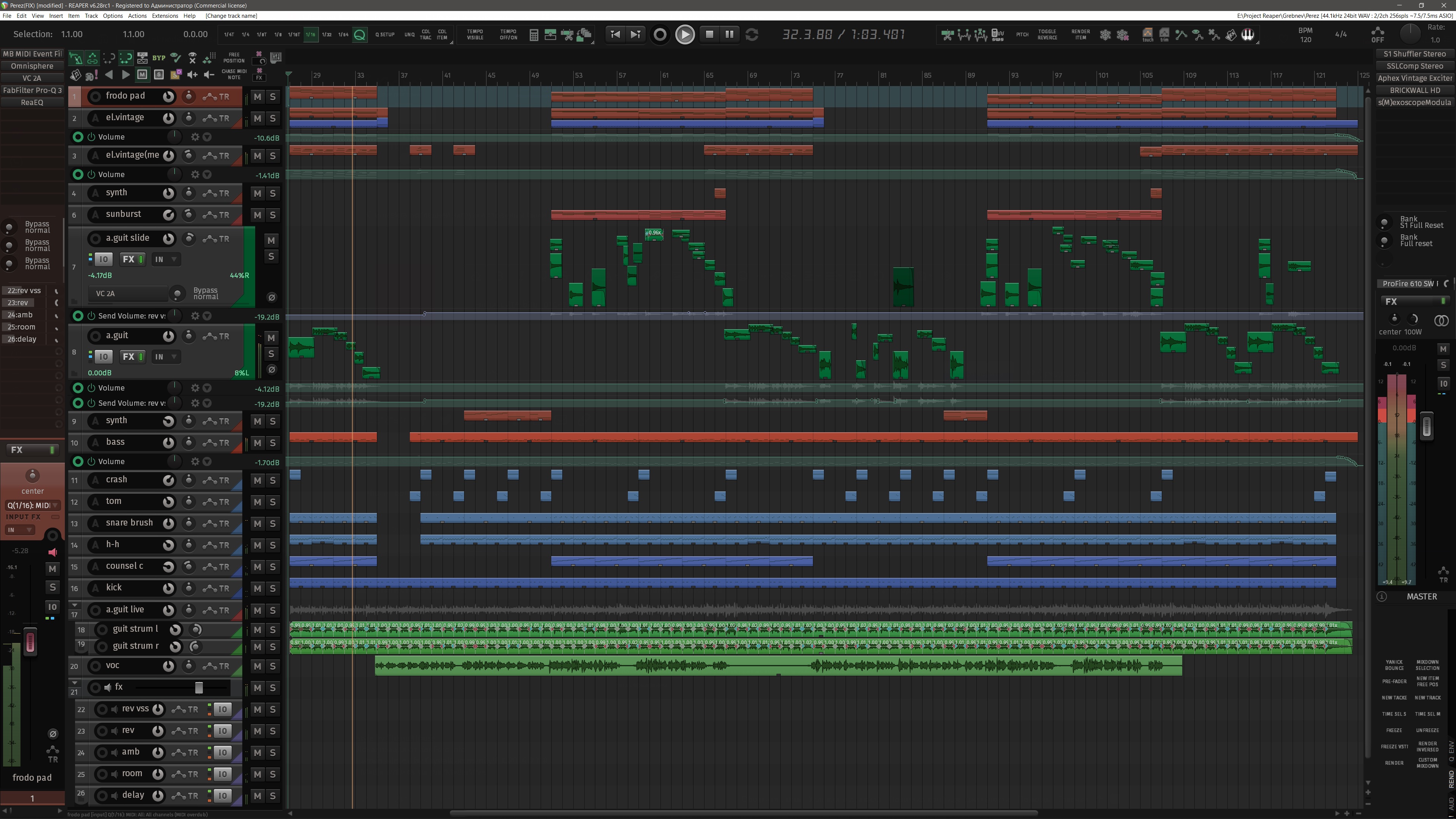Viewport: 1456px width, 819px height.
Task: Start playback with the Play button
Action: point(684,35)
